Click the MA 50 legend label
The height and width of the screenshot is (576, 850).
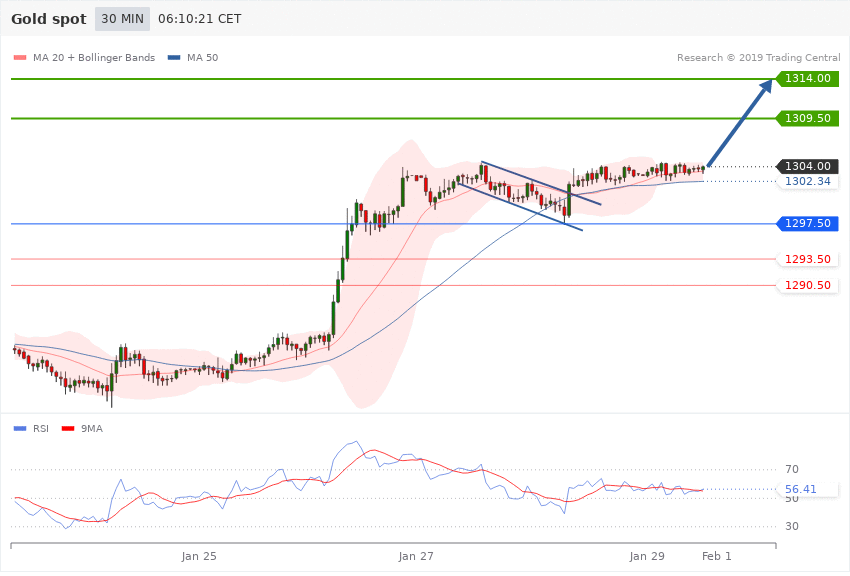click(x=202, y=57)
